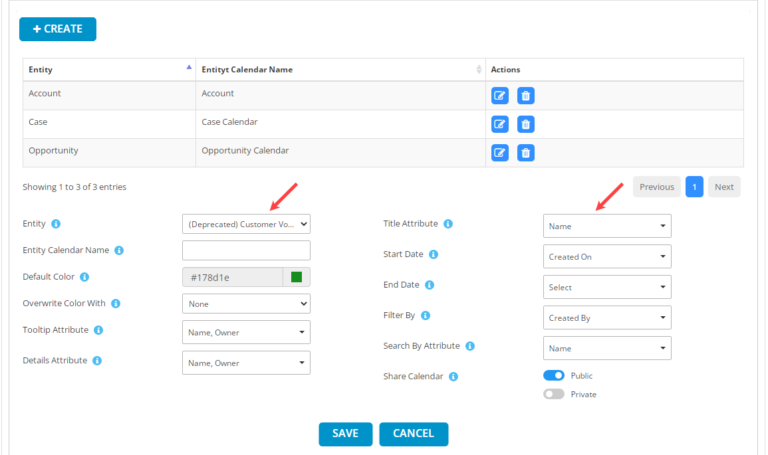Click info icon next to Entity label

coord(56,224)
